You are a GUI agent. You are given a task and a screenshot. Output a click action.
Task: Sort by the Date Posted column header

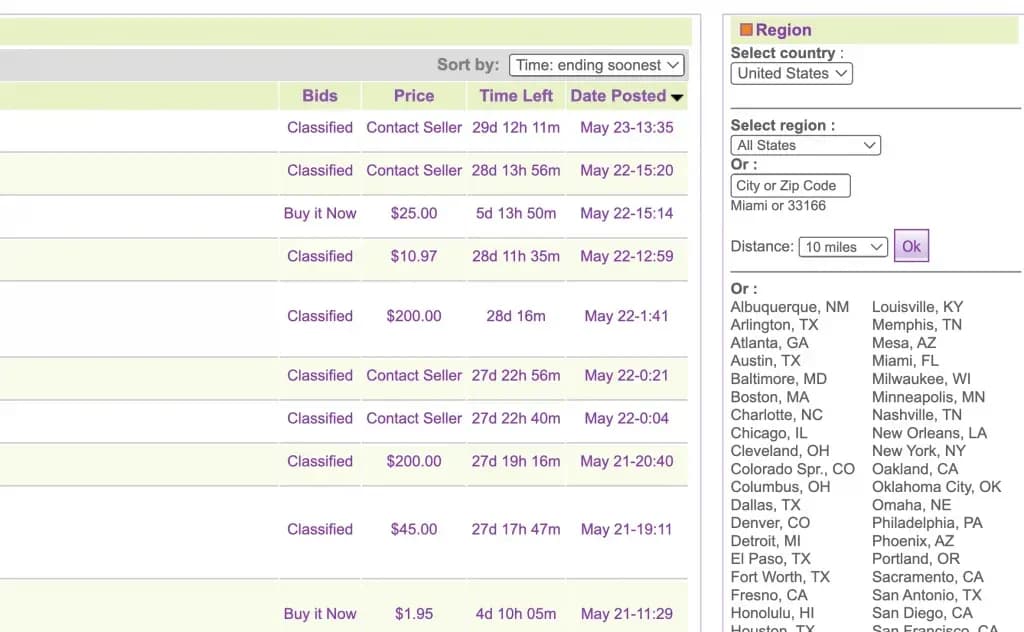coord(618,96)
